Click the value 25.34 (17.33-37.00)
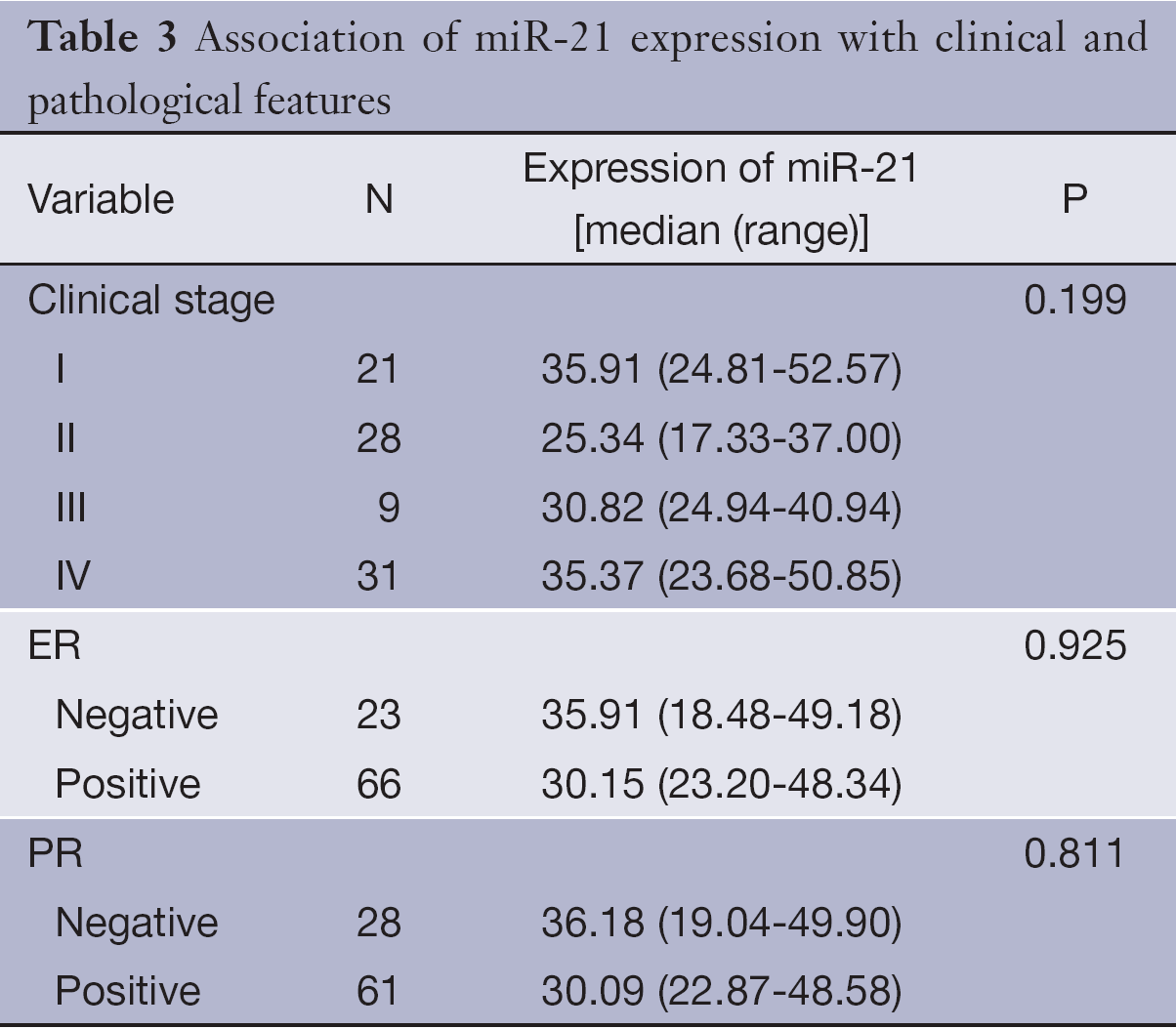1176x1029 pixels. [x=721, y=438]
